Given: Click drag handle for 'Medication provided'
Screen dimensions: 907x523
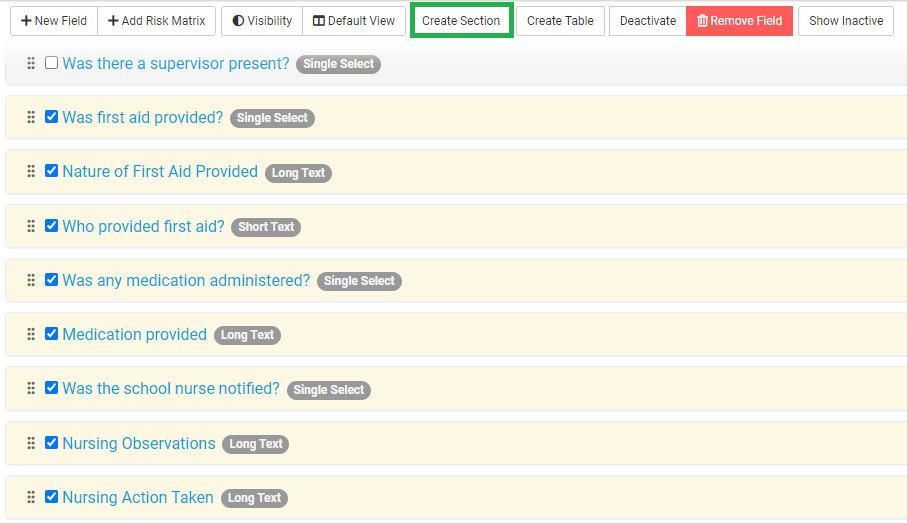Looking at the screenshot, I should (x=31, y=334).
